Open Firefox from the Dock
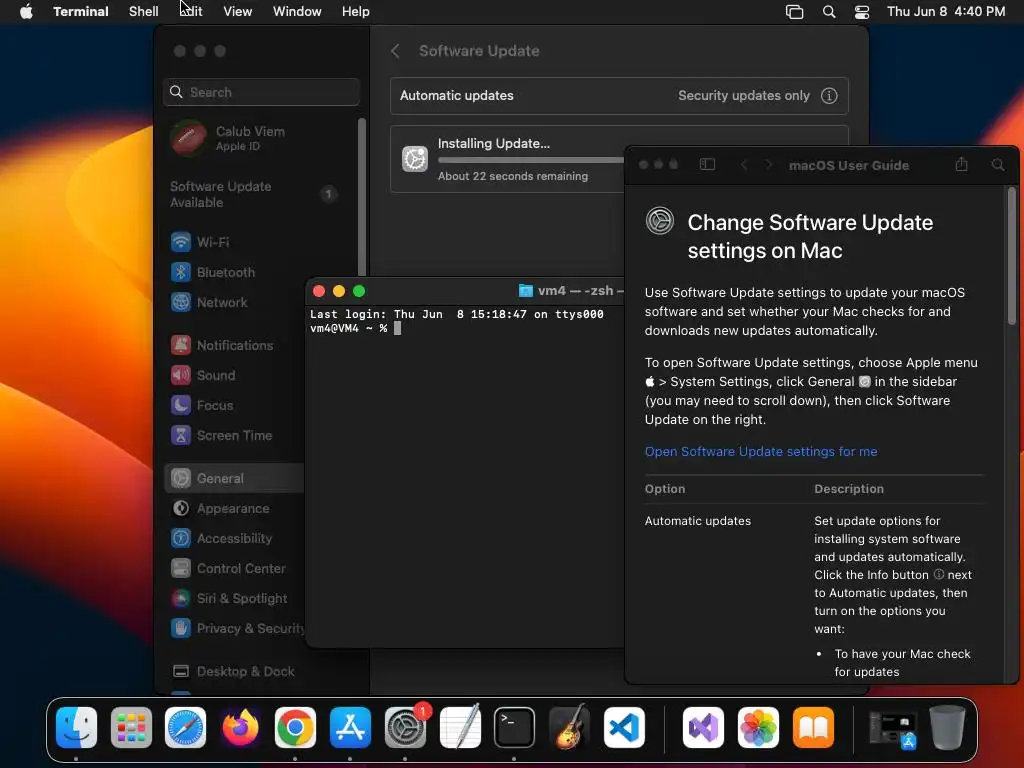 click(240, 727)
